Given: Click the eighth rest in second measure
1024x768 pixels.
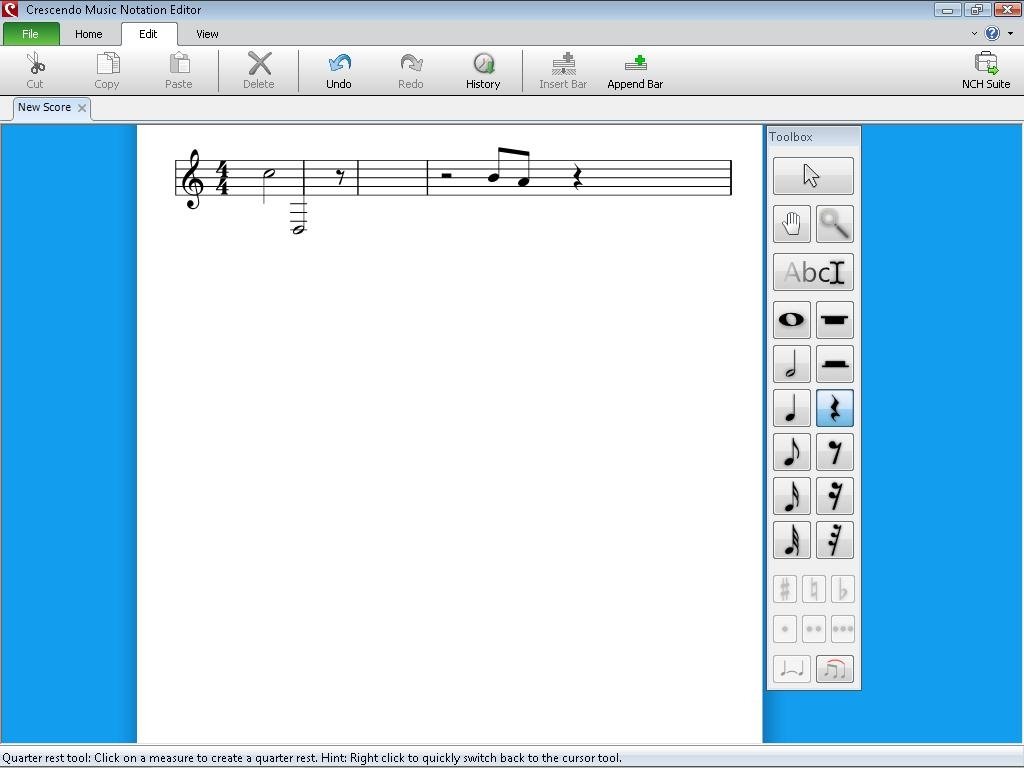Looking at the screenshot, I should (340, 177).
